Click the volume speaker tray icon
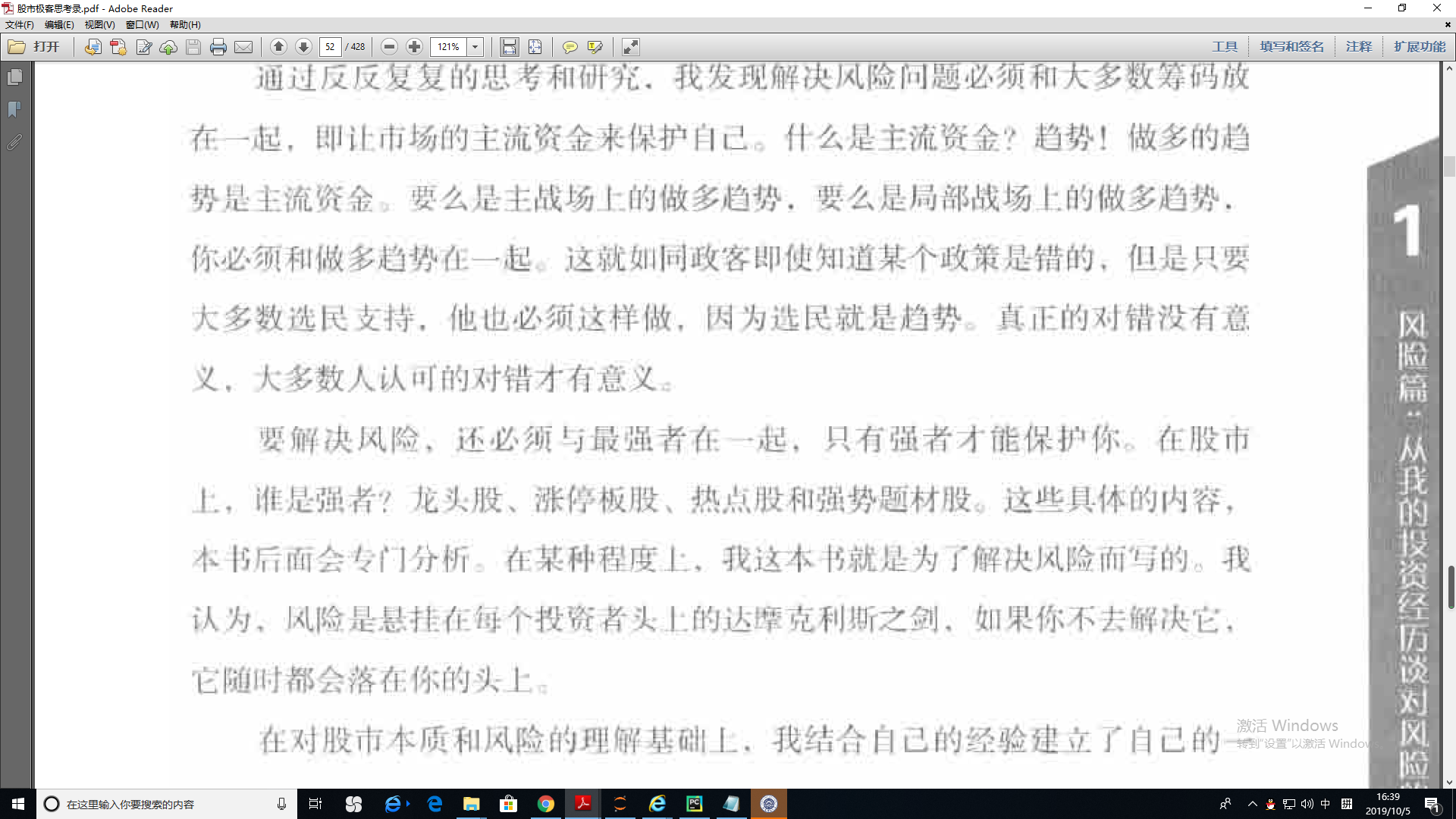Viewport: 1456px width, 819px height. (1307, 804)
